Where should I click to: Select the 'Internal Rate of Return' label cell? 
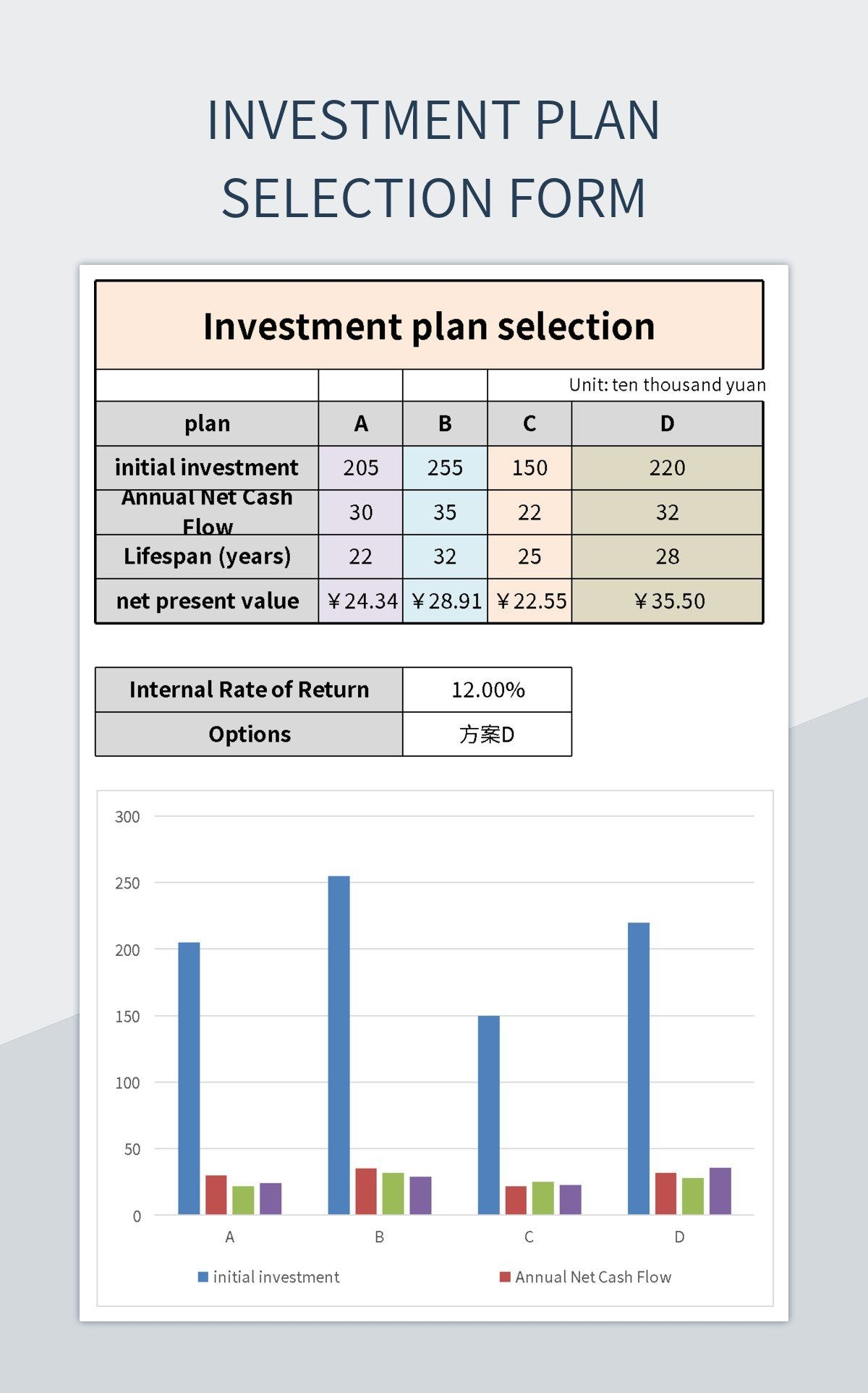point(249,690)
